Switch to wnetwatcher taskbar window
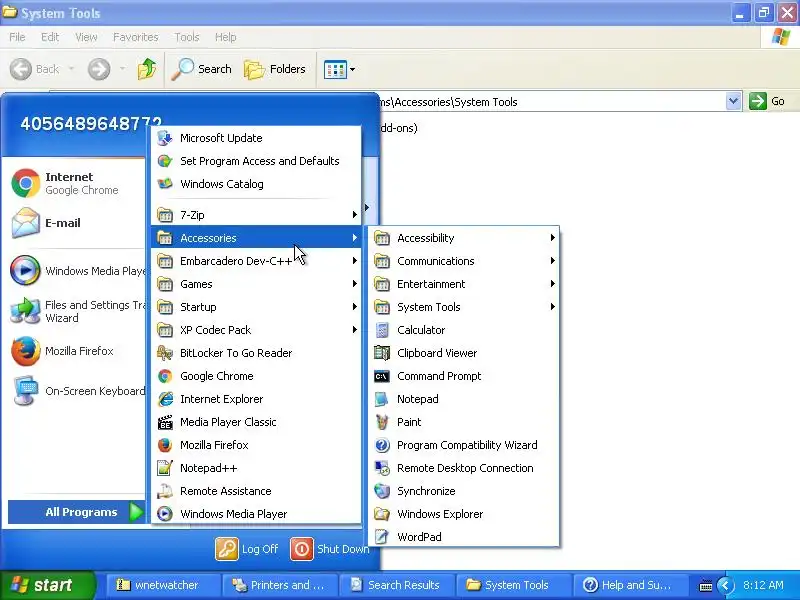Image resolution: width=800 pixels, height=600 pixels. tap(163, 585)
